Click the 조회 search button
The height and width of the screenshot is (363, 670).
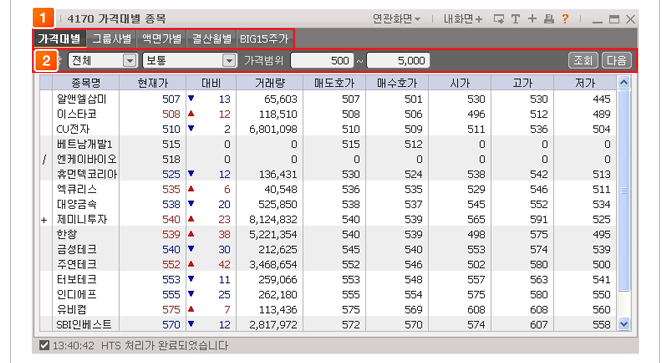tap(583, 60)
